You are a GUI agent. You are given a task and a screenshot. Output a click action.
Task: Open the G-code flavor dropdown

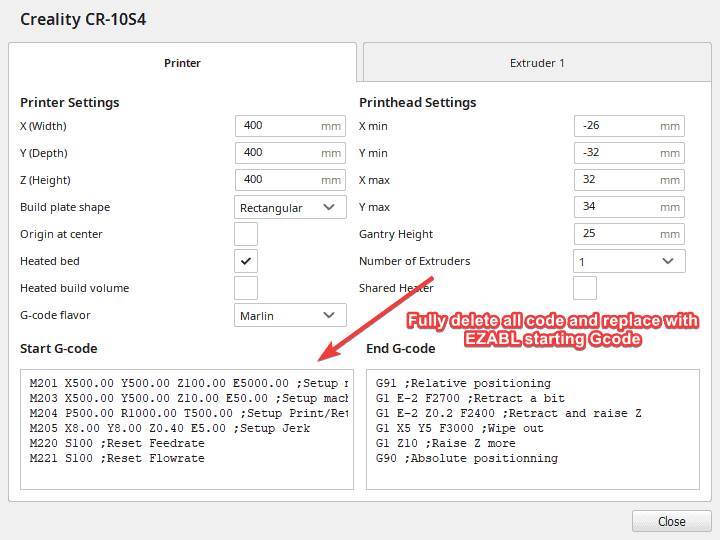(x=290, y=315)
